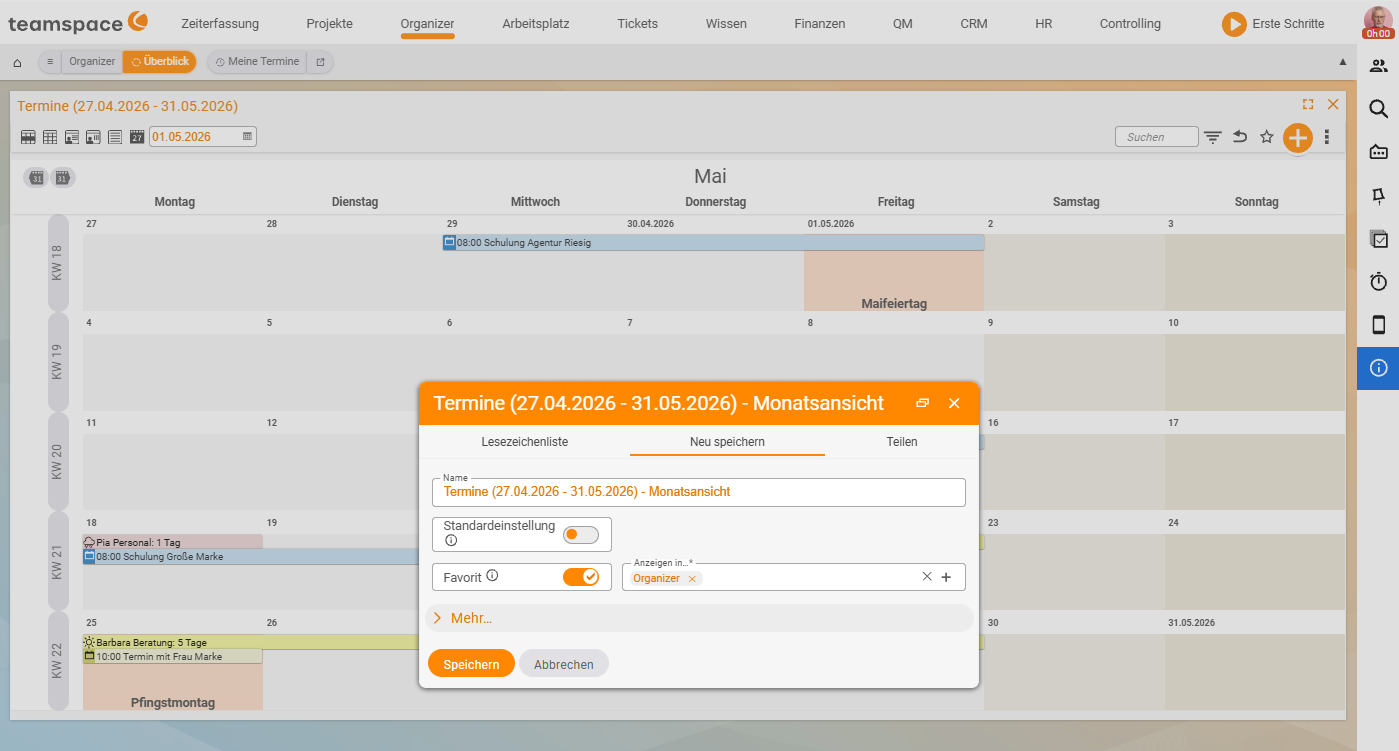Viewport: 1399px width, 751px height.
Task: Switch to the Teilen tab
Action: (x=902, y=441)
